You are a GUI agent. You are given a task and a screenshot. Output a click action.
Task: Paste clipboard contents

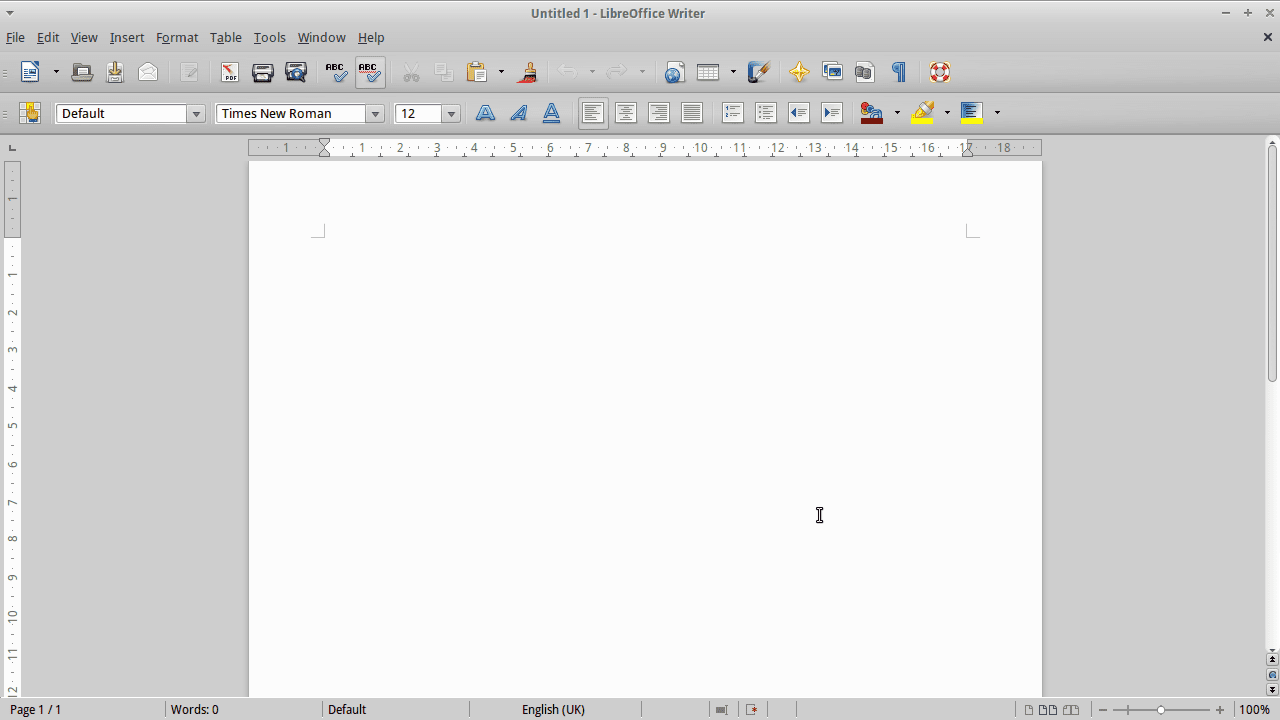[x=477, y=72]
